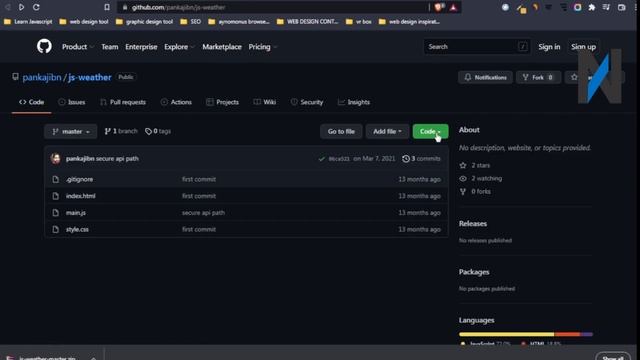Open the green Code dropdown button
640x360 pixels.
(430, 131)
